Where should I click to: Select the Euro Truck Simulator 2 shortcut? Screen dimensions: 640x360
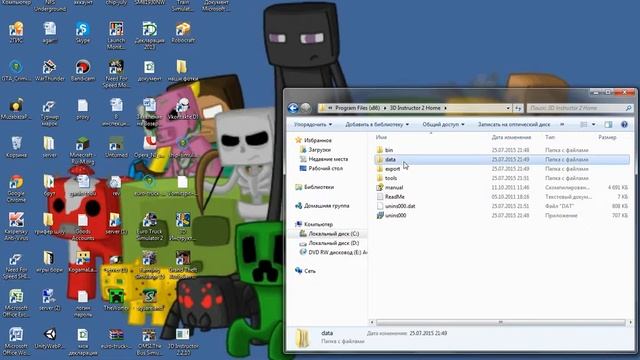pyautogui.click(x=149, y=226)
